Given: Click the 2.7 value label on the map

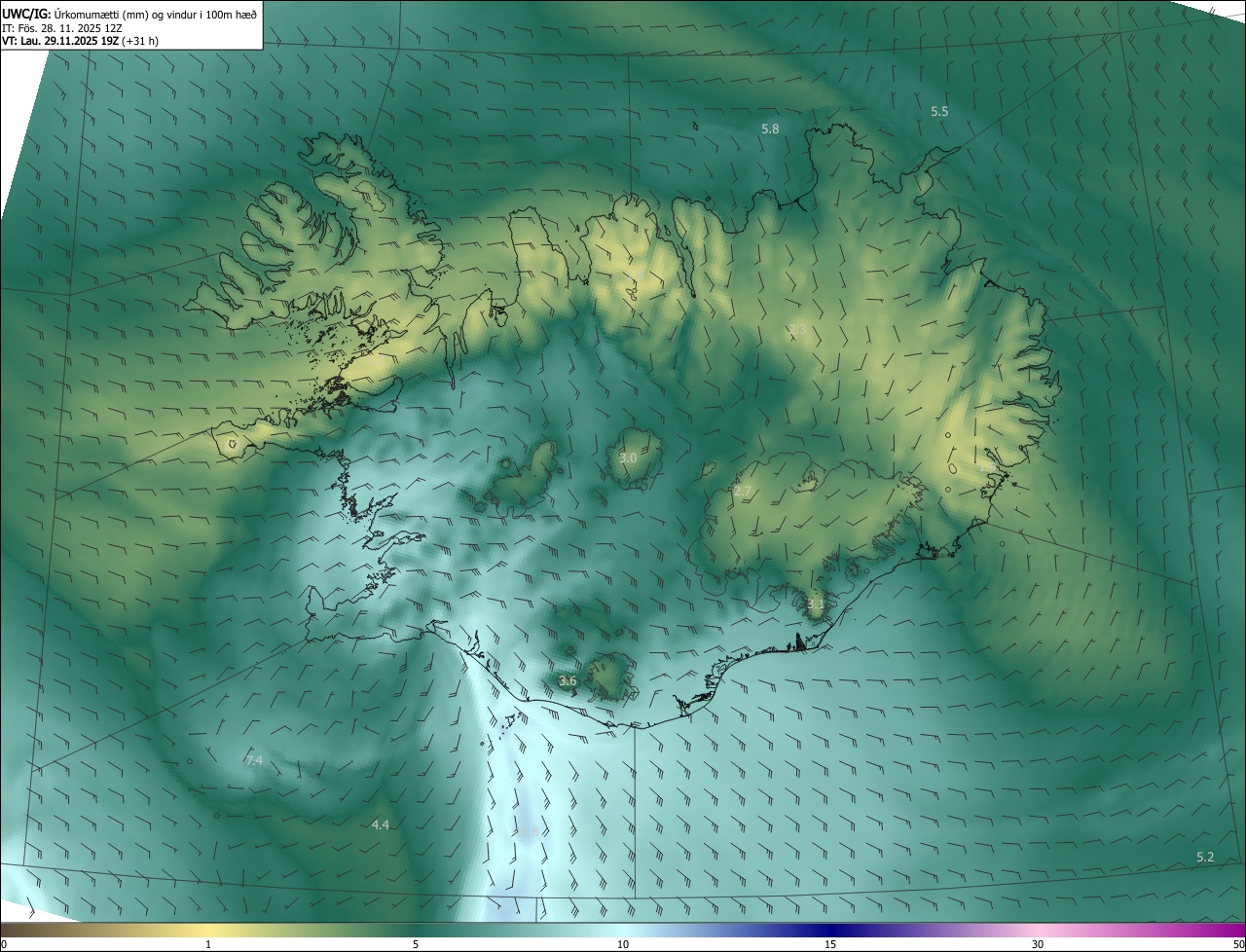Looking at the screenshot, I should click(743, 492).
